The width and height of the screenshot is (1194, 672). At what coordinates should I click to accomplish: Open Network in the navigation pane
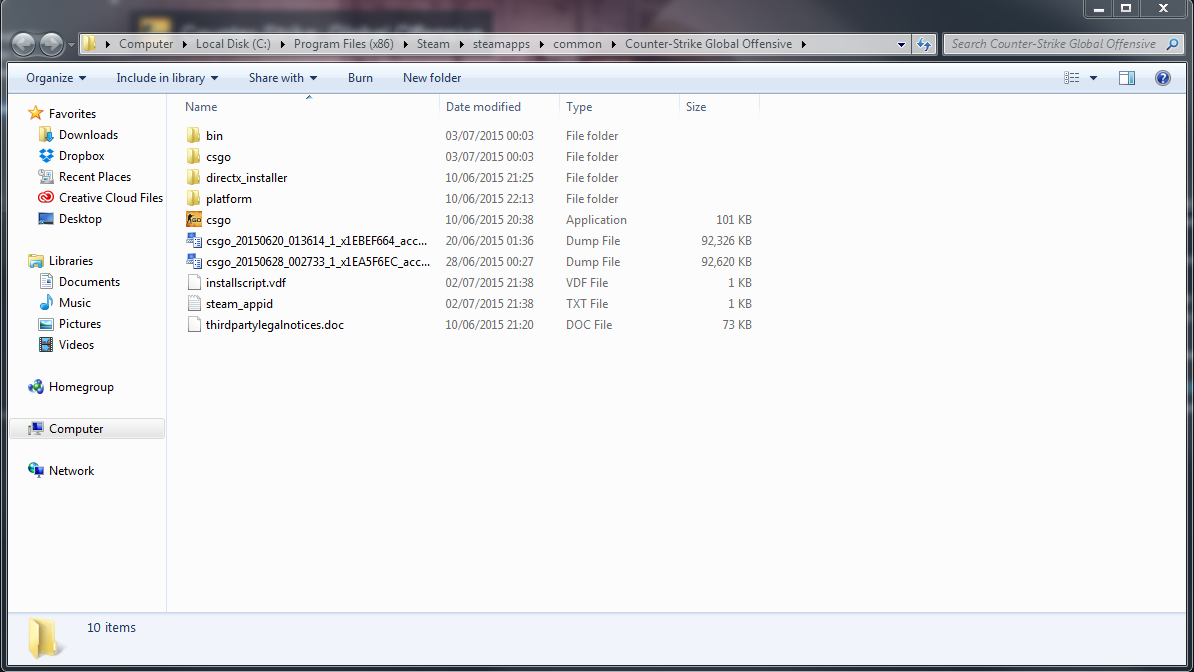[62, 471]
